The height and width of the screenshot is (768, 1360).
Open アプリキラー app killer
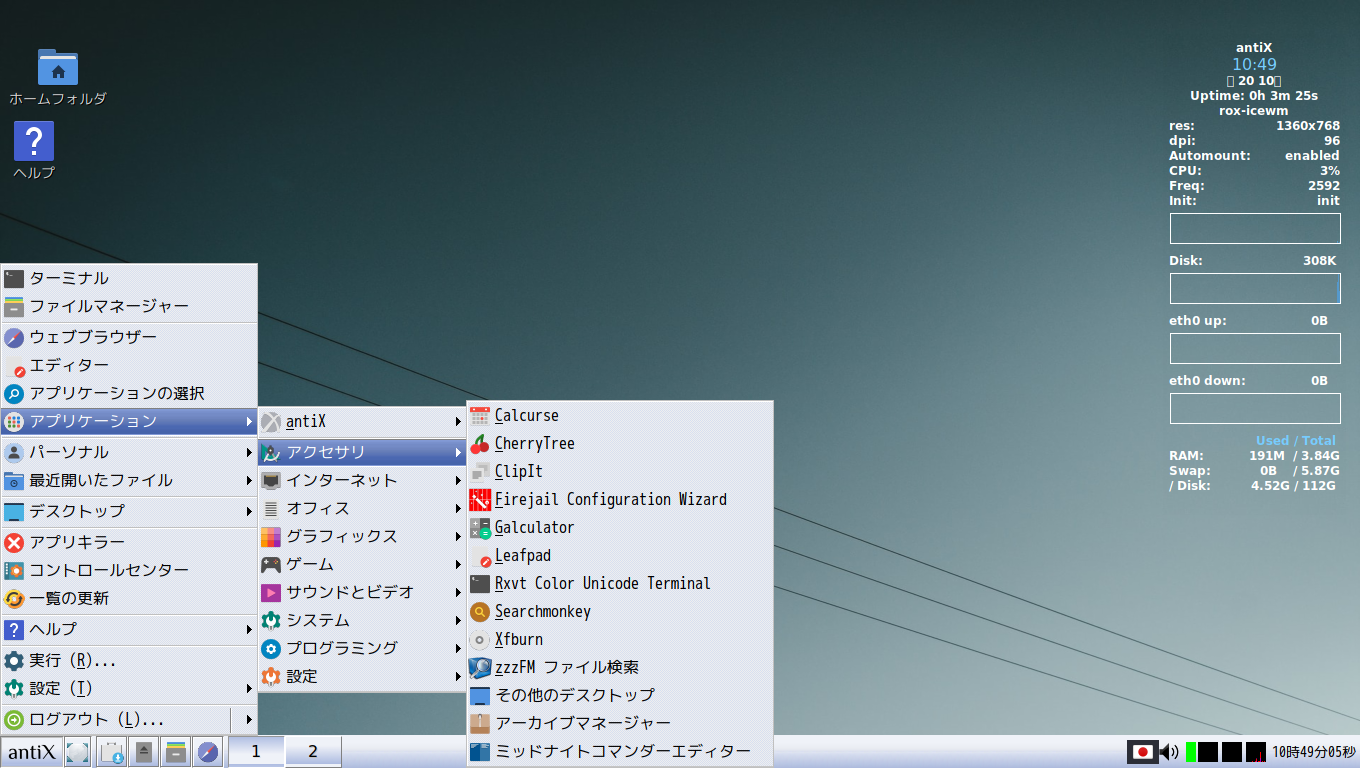[x=129, y=542]
